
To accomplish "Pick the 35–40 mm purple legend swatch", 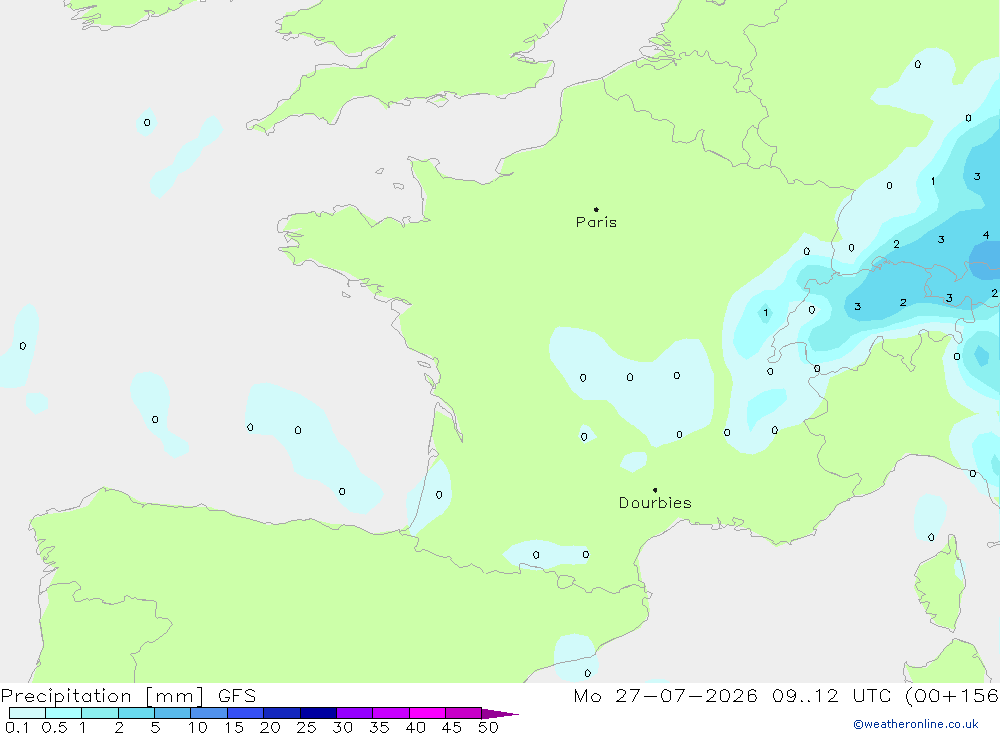I will coord(391,713).
